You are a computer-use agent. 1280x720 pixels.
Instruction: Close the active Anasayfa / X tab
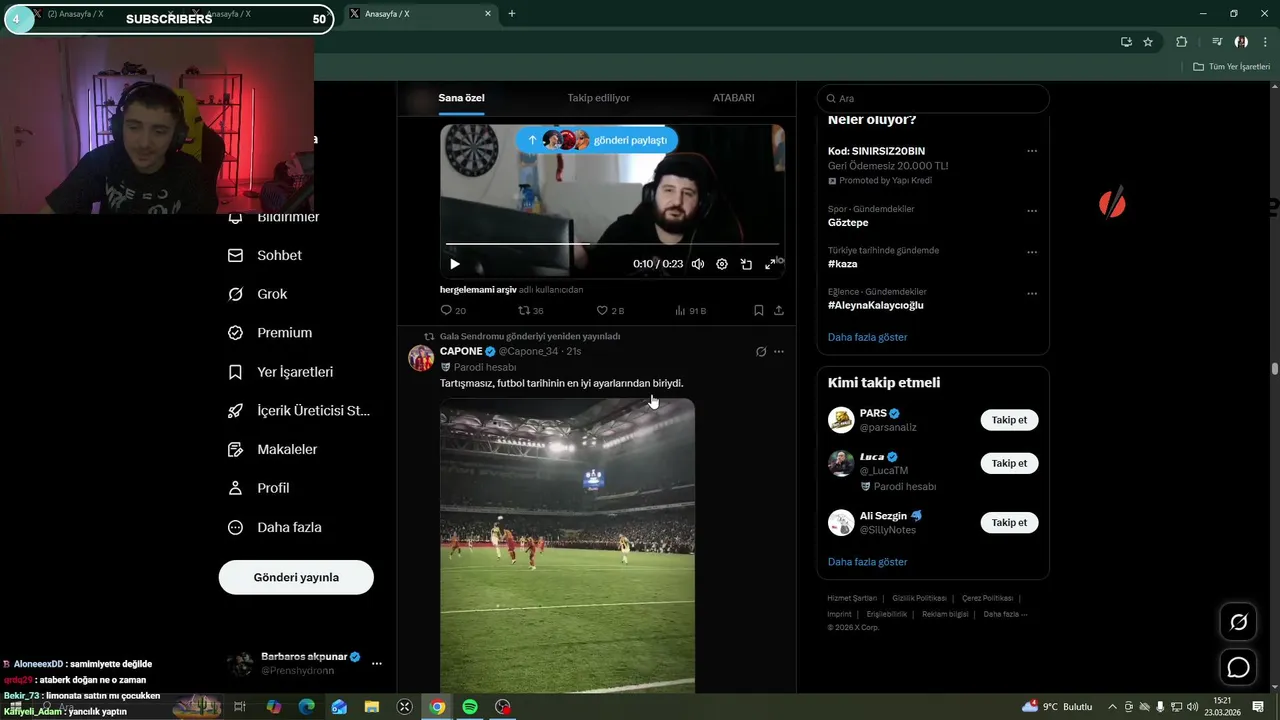(488, 14)
